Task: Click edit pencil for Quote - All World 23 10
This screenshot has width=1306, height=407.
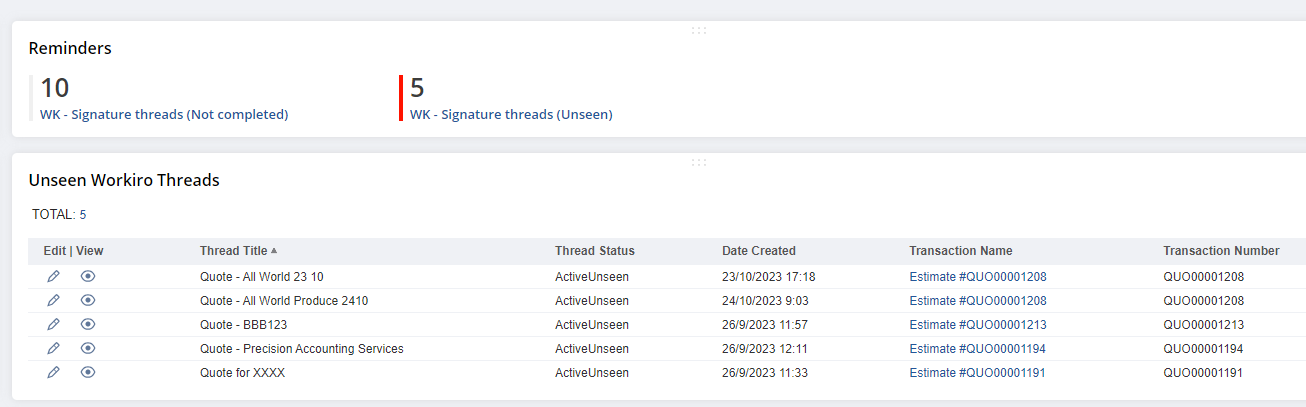Action: [54, 277]
